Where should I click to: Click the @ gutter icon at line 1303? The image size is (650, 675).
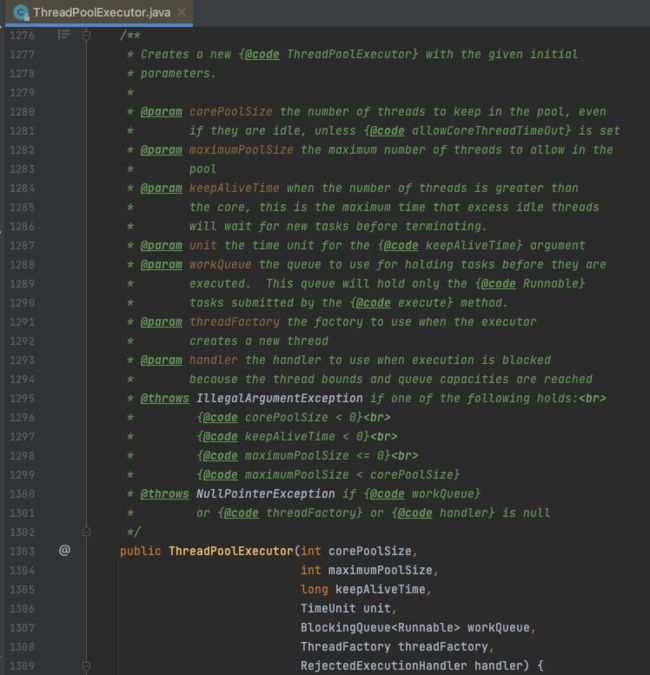tap(65, 551)
